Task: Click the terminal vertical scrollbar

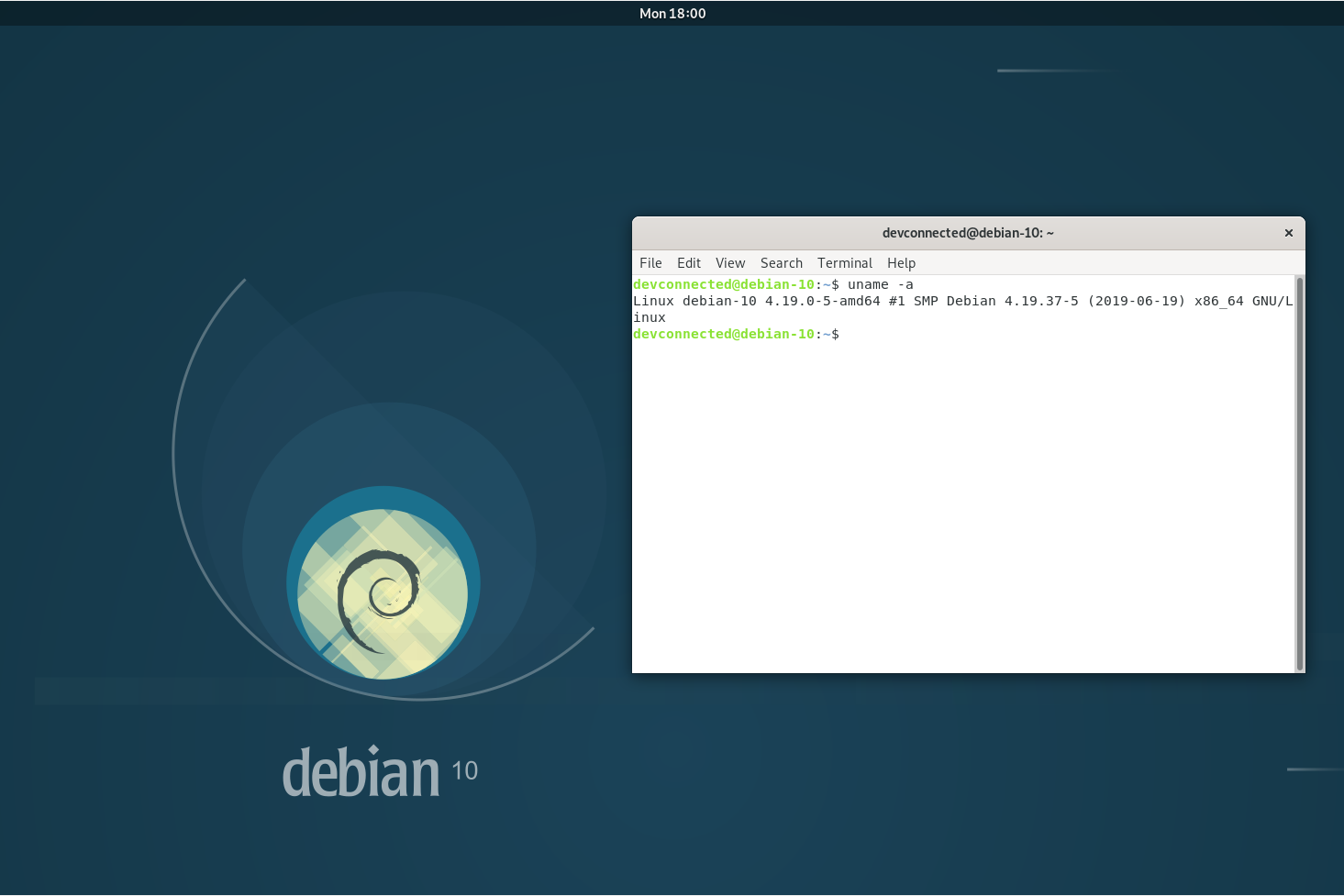Action: click(1299, 473)
